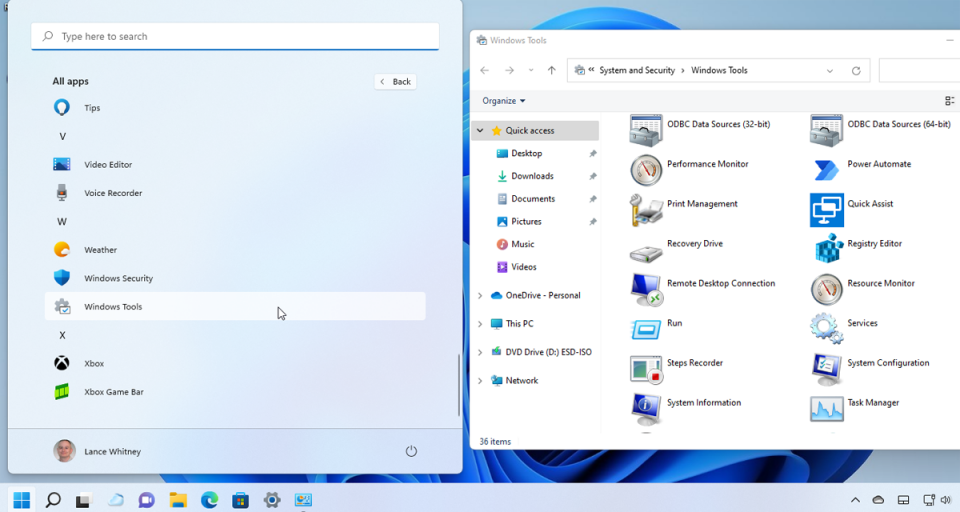
Task: Select Power Automate in Windows Tools
Action: 861,170
